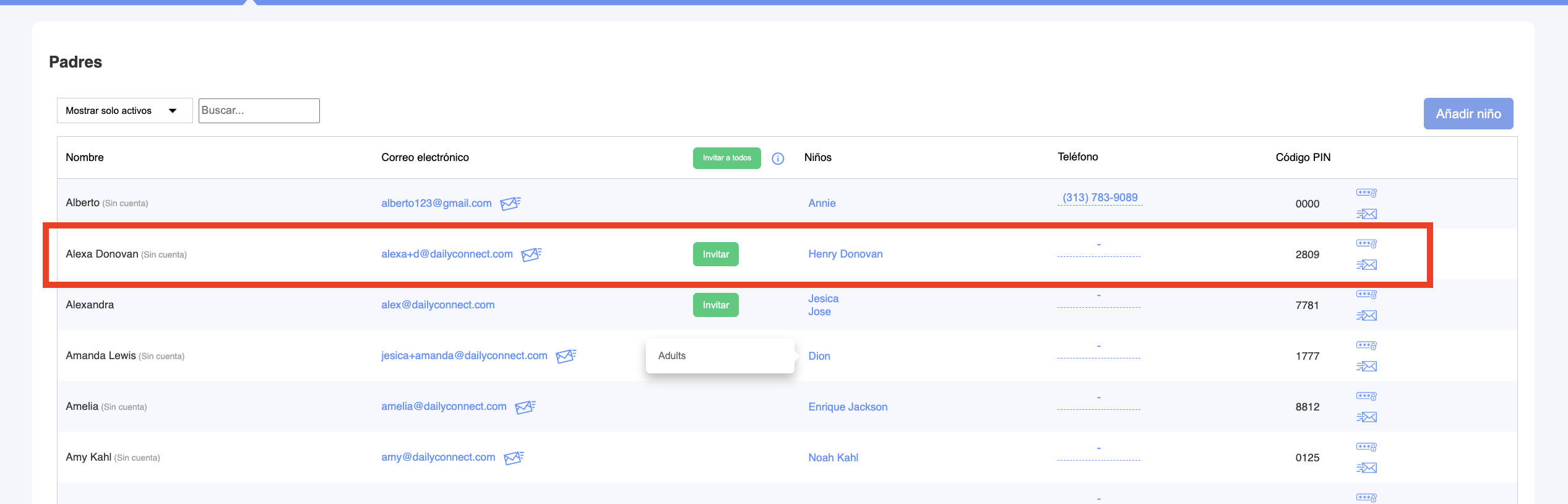Click PIN code 0125
1568x504 pixels.
click(1307, 458)
